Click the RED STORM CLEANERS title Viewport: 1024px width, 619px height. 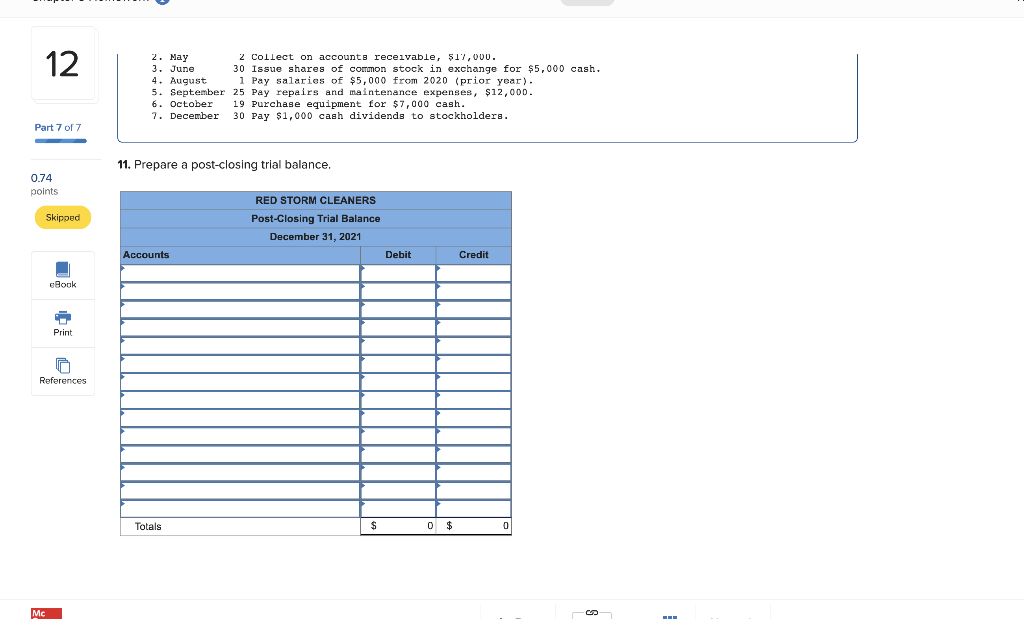pos(315,200)
